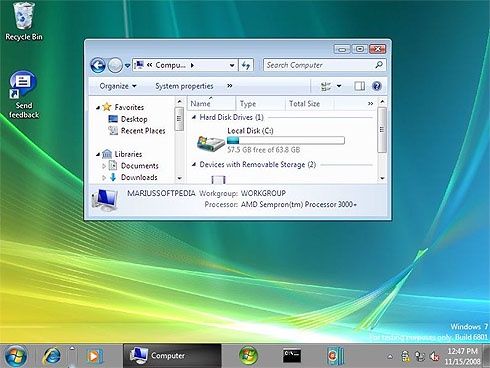Collapse the Favorites tree group
Viewport: 490px width, 368px height.
(98, 107)
